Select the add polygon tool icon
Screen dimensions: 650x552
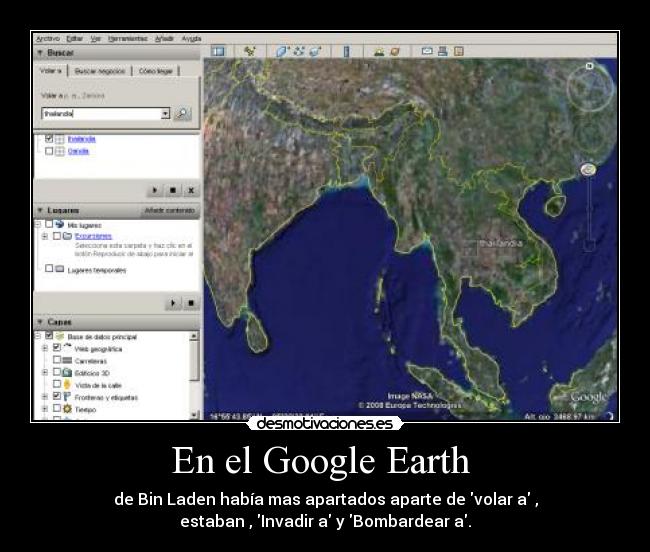click(282, 51)
